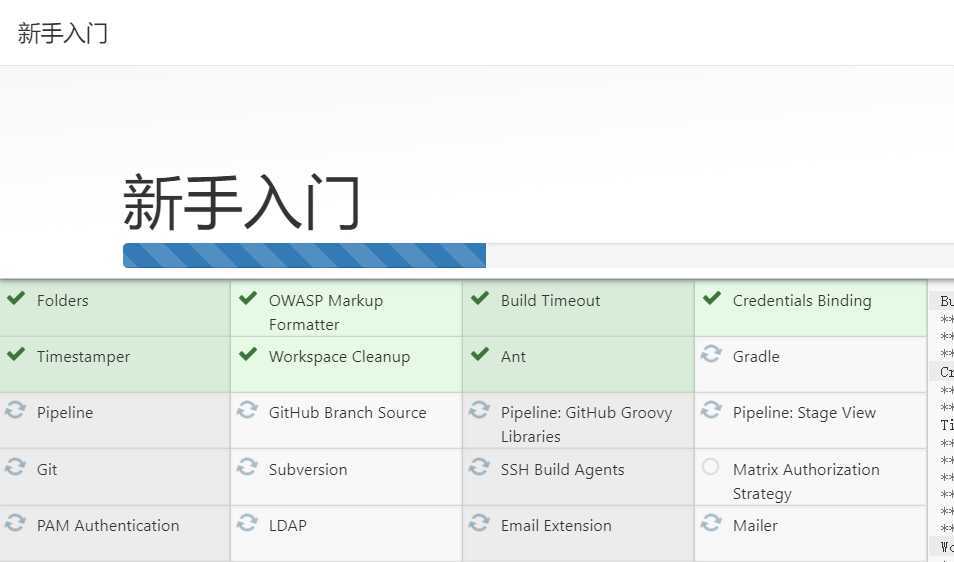The height and width of the screenshot is (562, 954).
Task: Click the sync icon beside Mailer
Action: (711, 523)
